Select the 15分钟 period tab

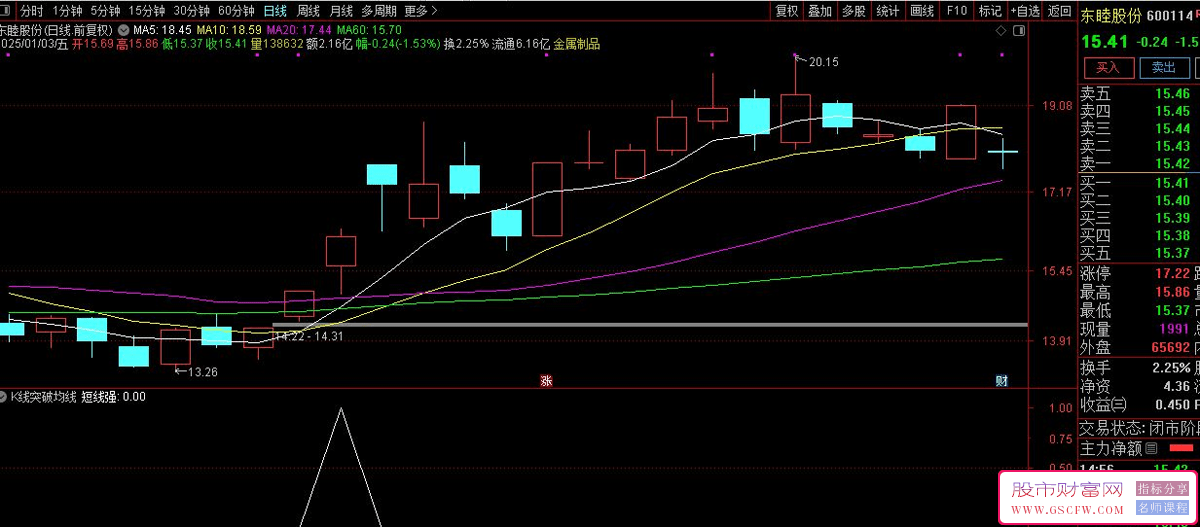(147, 11)
